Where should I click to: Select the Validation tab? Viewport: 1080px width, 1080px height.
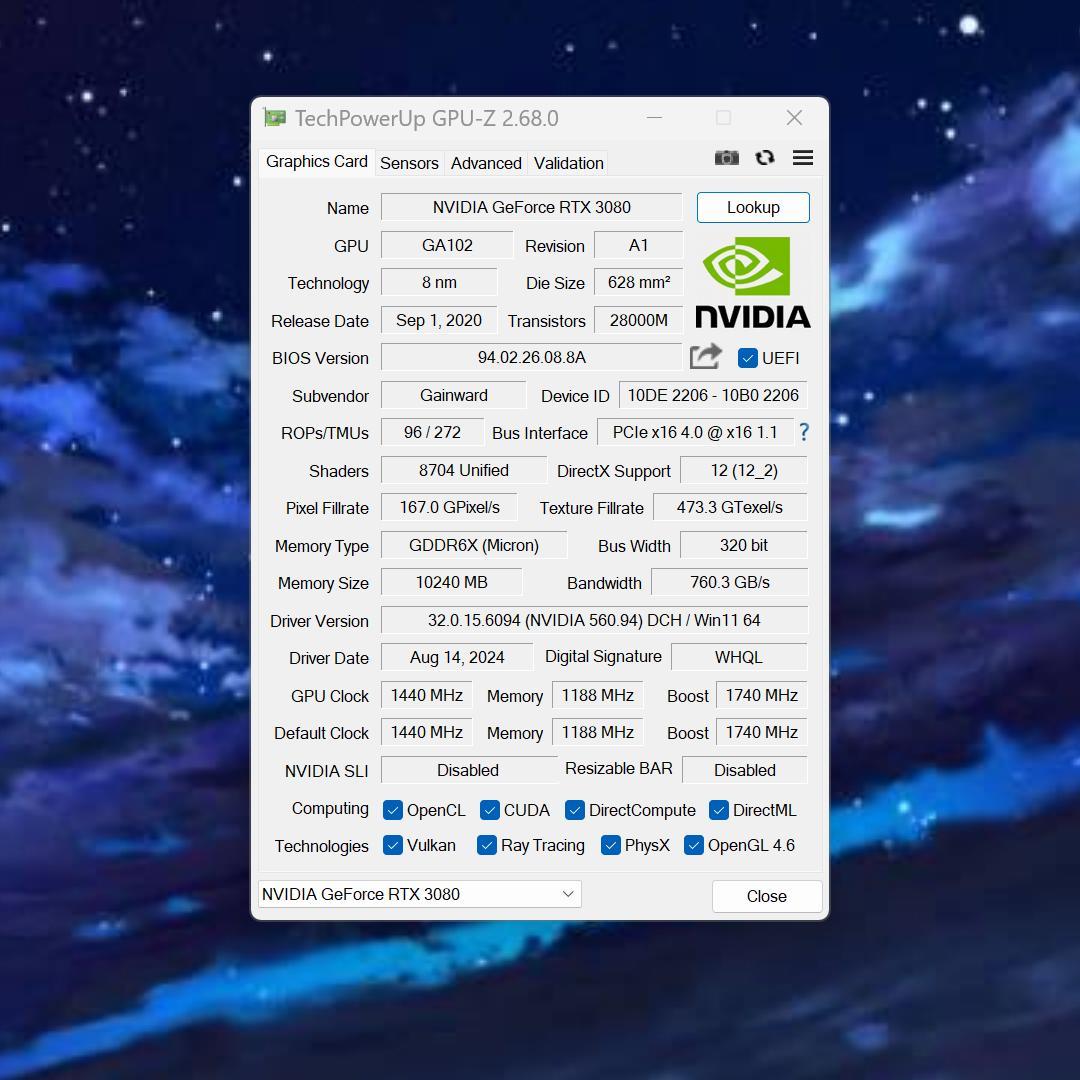pyautogui.click(x=567, y=163)
